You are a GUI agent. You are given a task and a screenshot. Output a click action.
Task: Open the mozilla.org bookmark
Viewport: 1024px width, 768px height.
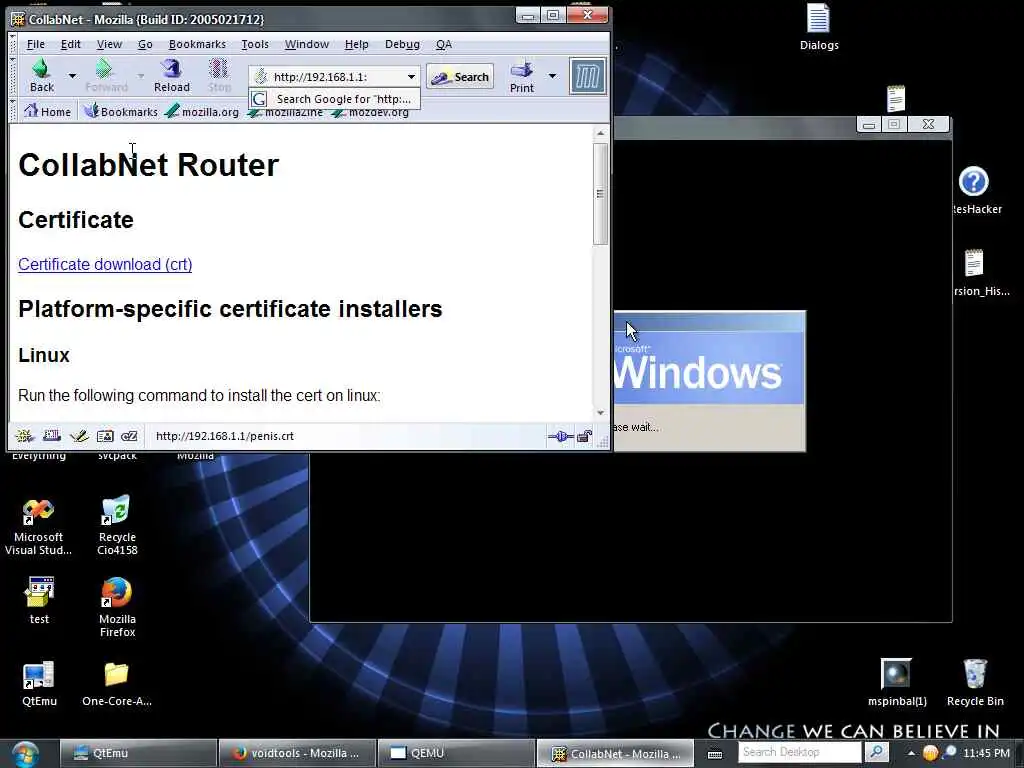pyautogui.click(x=202, y=112)
